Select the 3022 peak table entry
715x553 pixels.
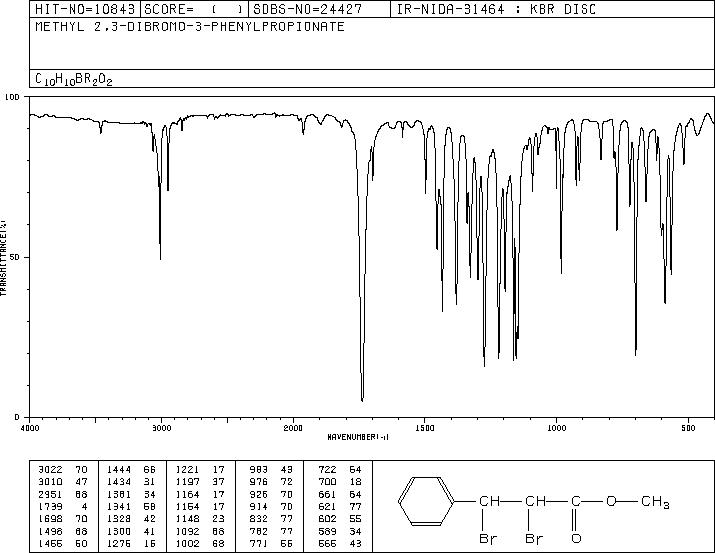(63, 469)
